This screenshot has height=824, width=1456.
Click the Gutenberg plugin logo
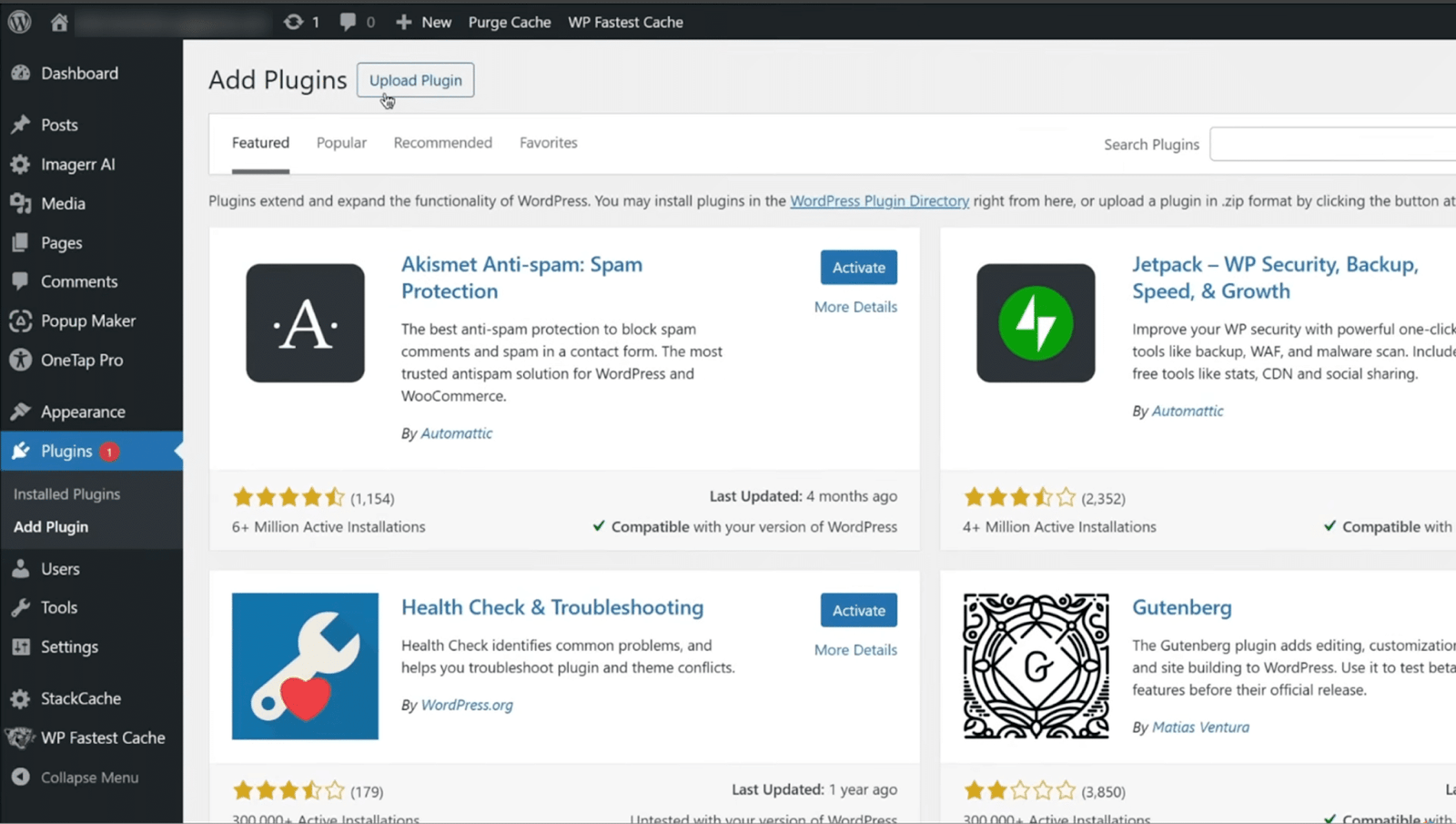1036,666
